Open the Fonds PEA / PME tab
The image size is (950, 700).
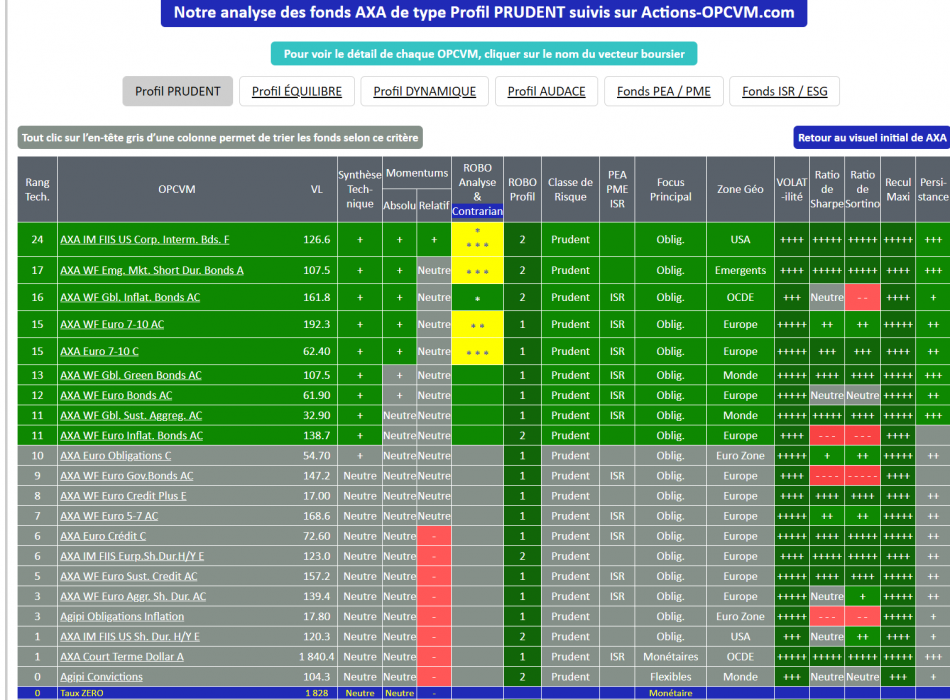point(664,92)
